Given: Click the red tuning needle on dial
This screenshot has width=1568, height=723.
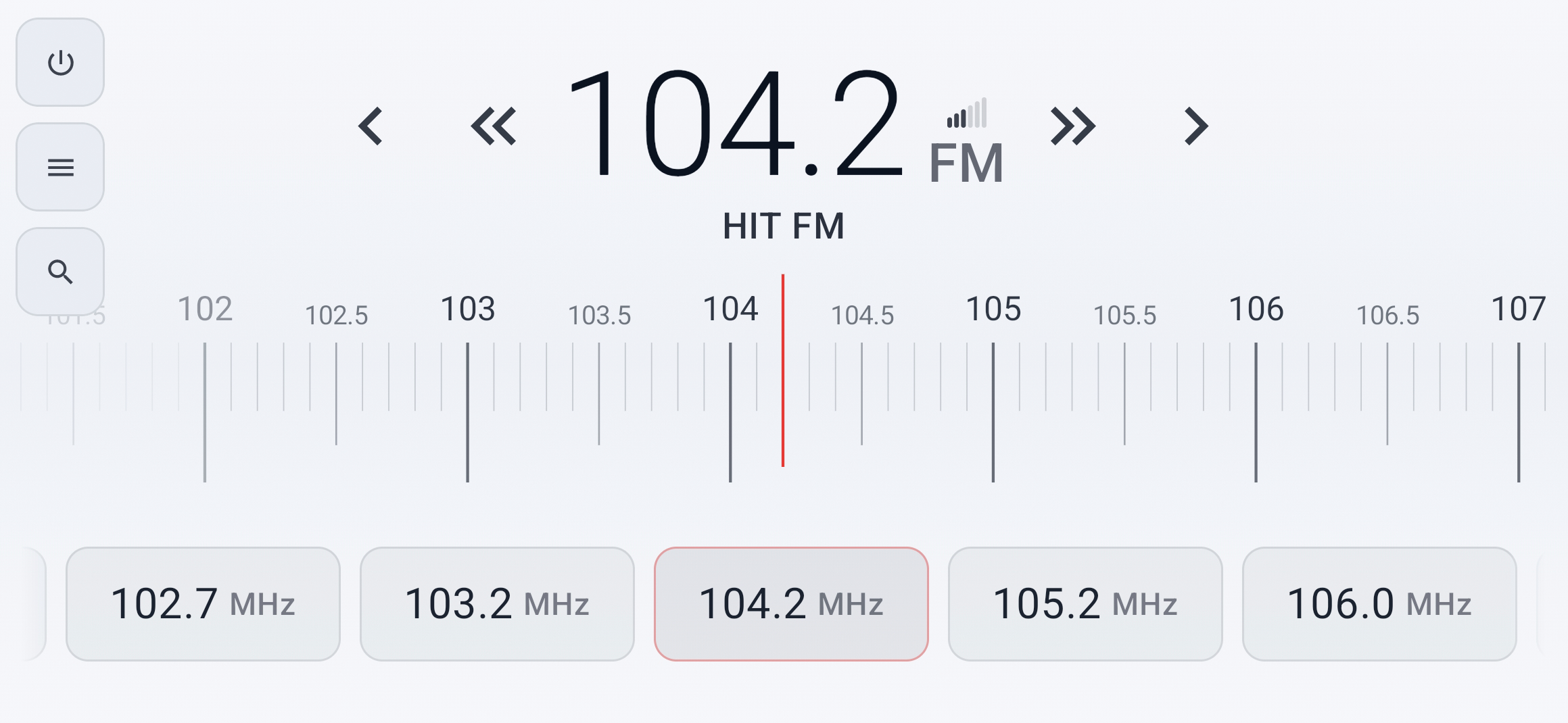Looking at the screenshot, I should click(x=783, y=370).
